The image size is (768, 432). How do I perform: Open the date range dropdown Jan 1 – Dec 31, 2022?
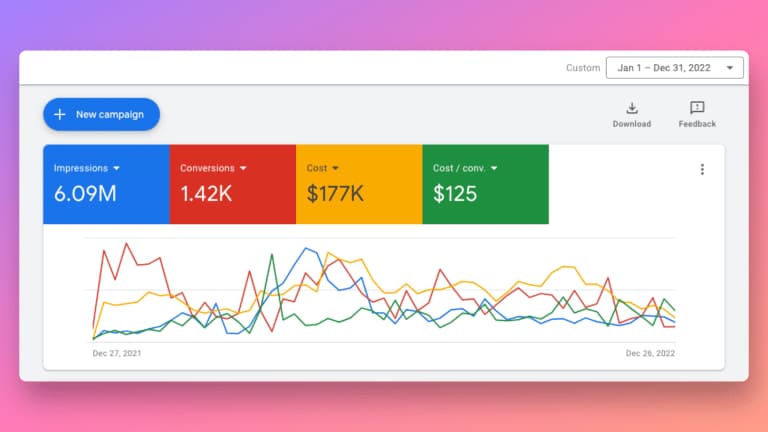tap(674, 68)
